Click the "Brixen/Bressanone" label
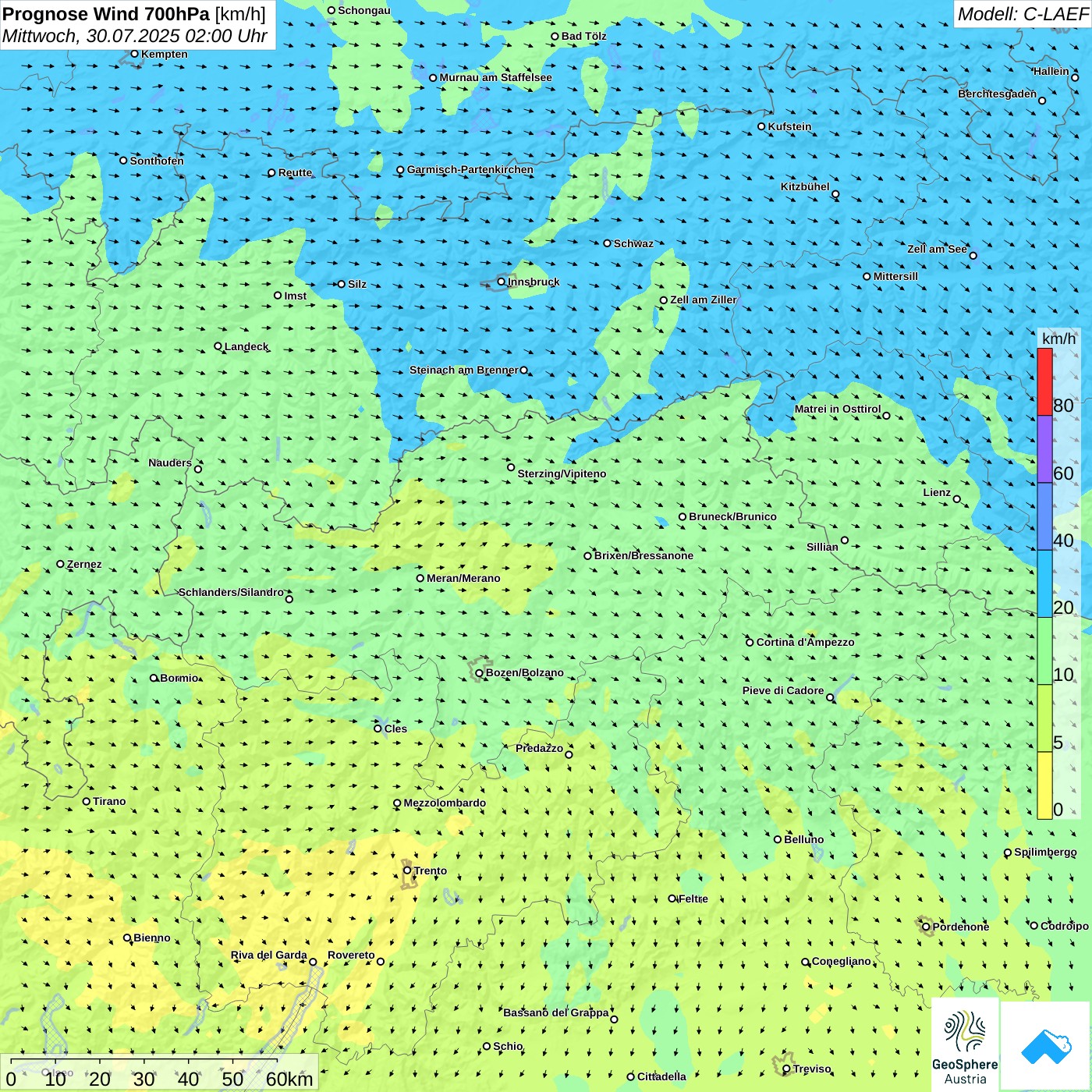 coord(643,555)
